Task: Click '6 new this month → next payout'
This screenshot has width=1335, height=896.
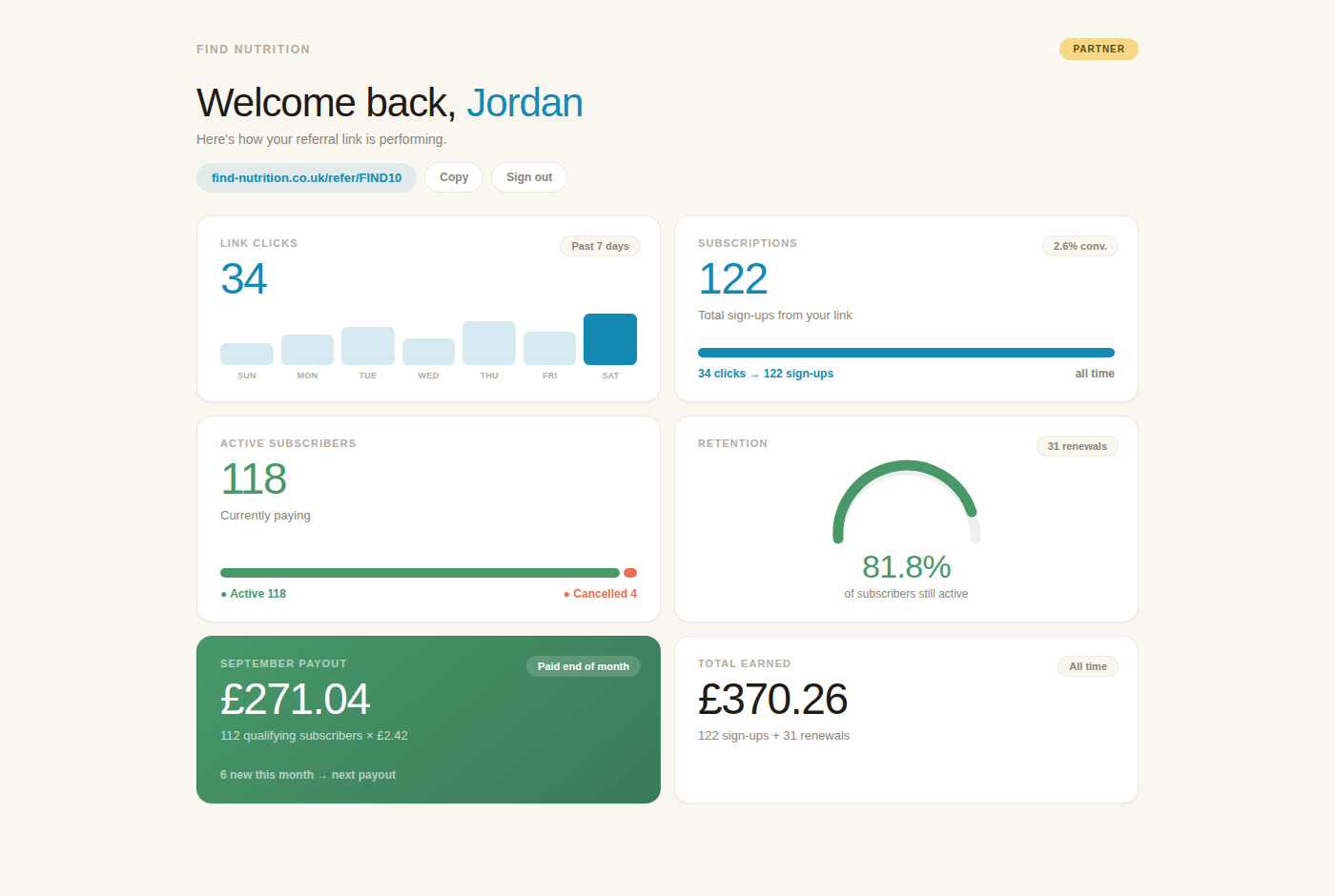Action: click(x=308, y=775)
